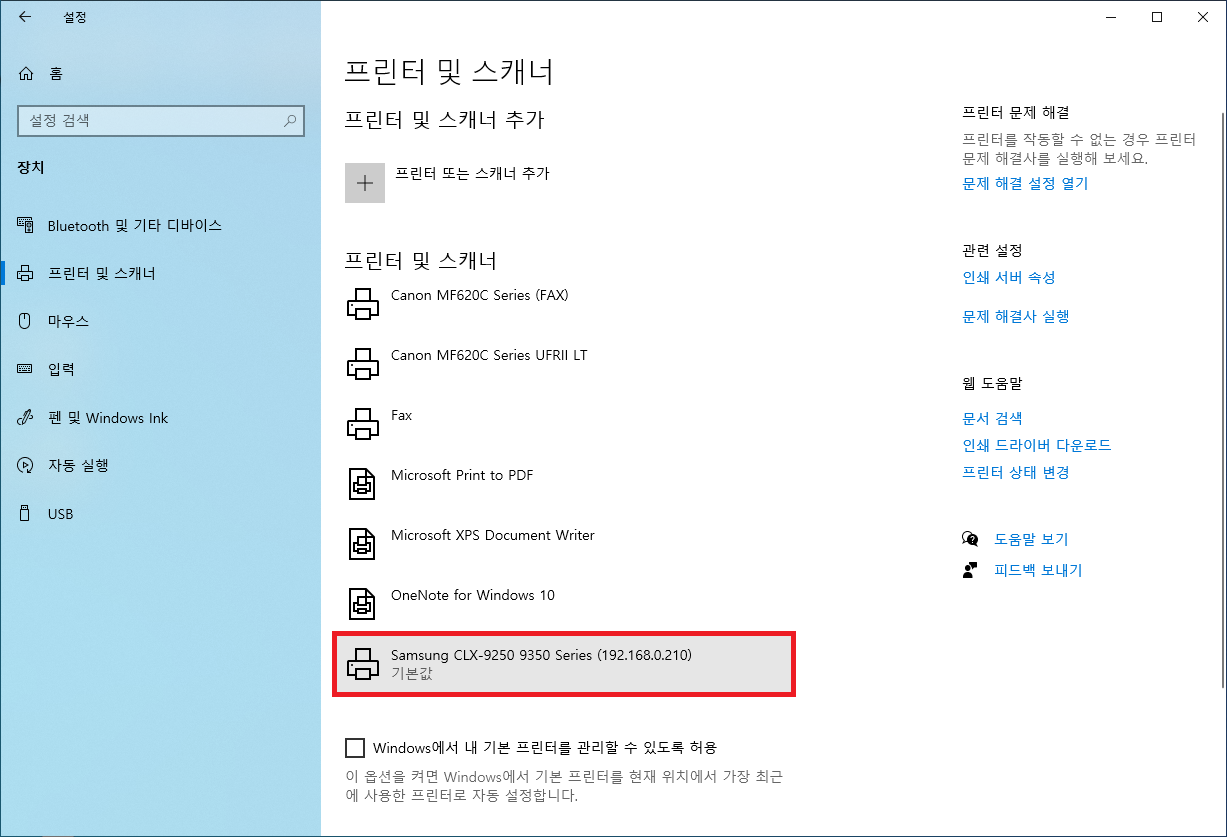This screenshot has width=1227, height=837.
Task: Click the help chat icon
Action: (970, 539)
